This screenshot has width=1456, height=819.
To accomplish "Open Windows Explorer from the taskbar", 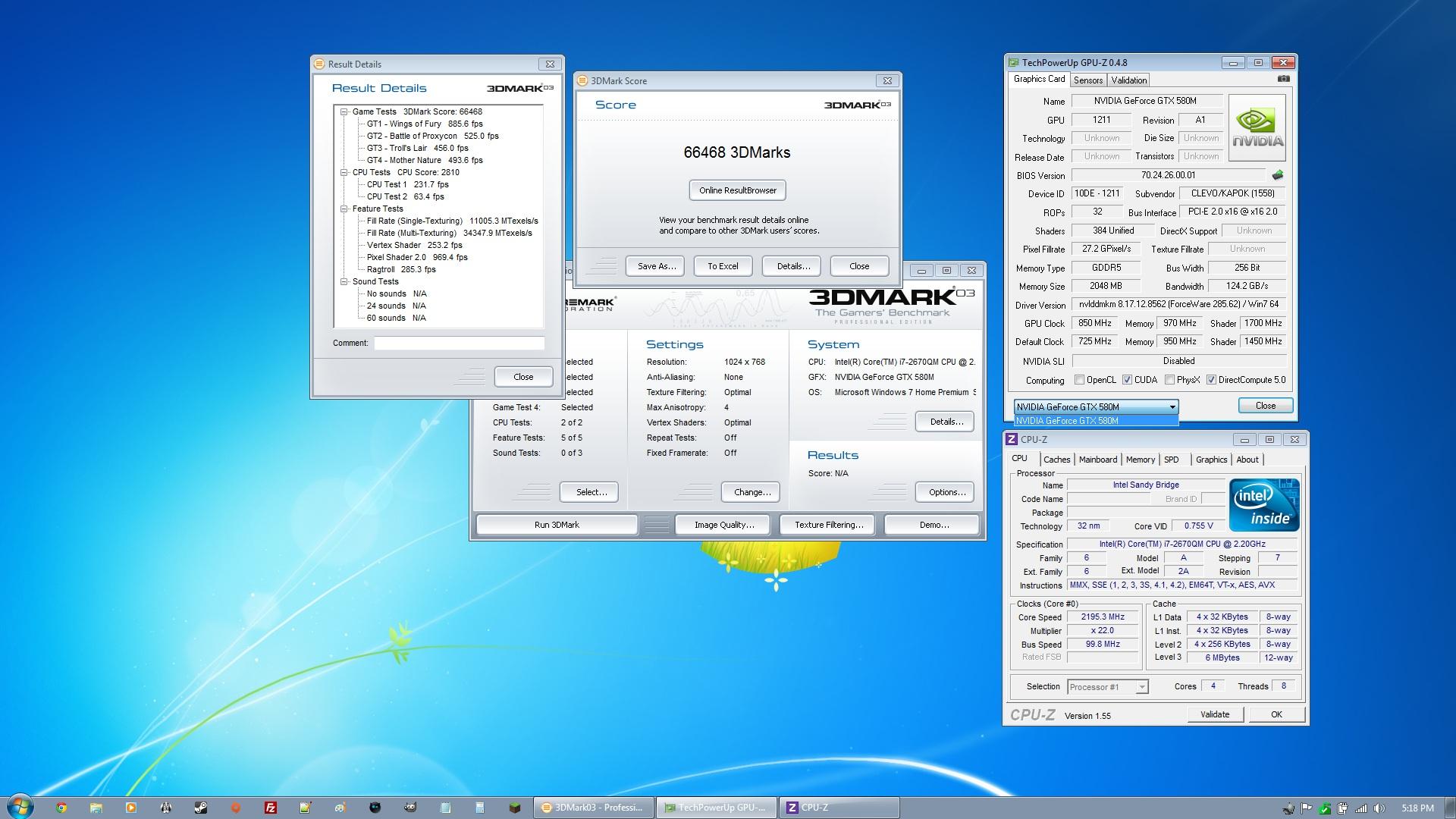I will coord(96,808).
